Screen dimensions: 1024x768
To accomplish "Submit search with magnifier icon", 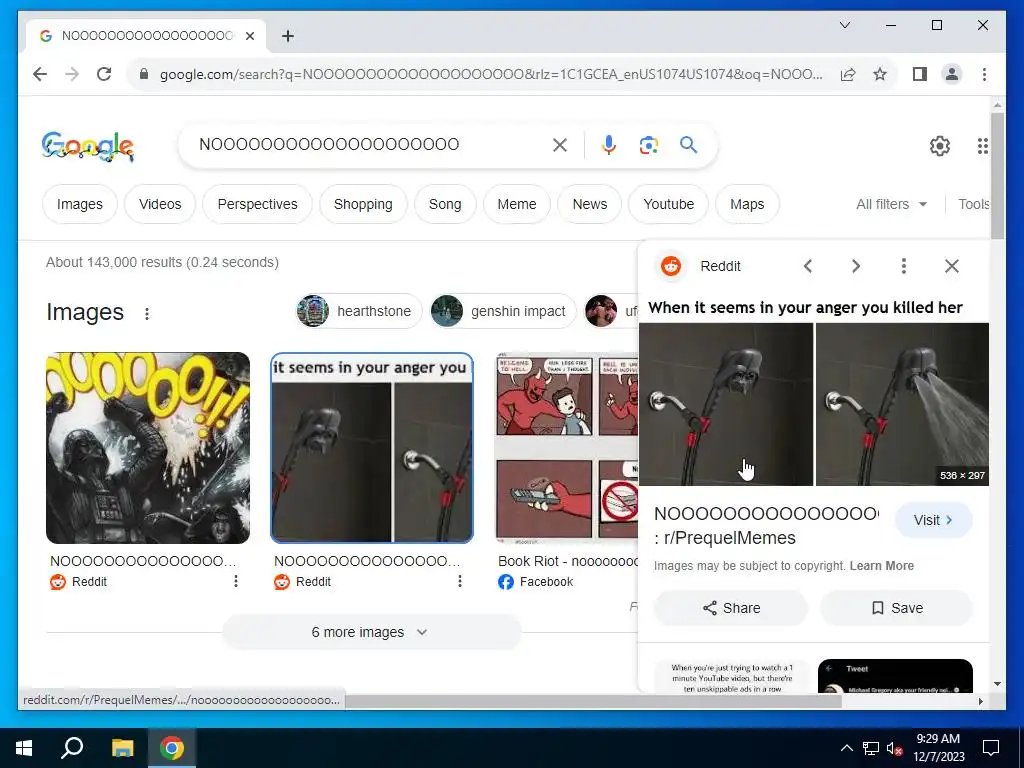I will 688,144.
